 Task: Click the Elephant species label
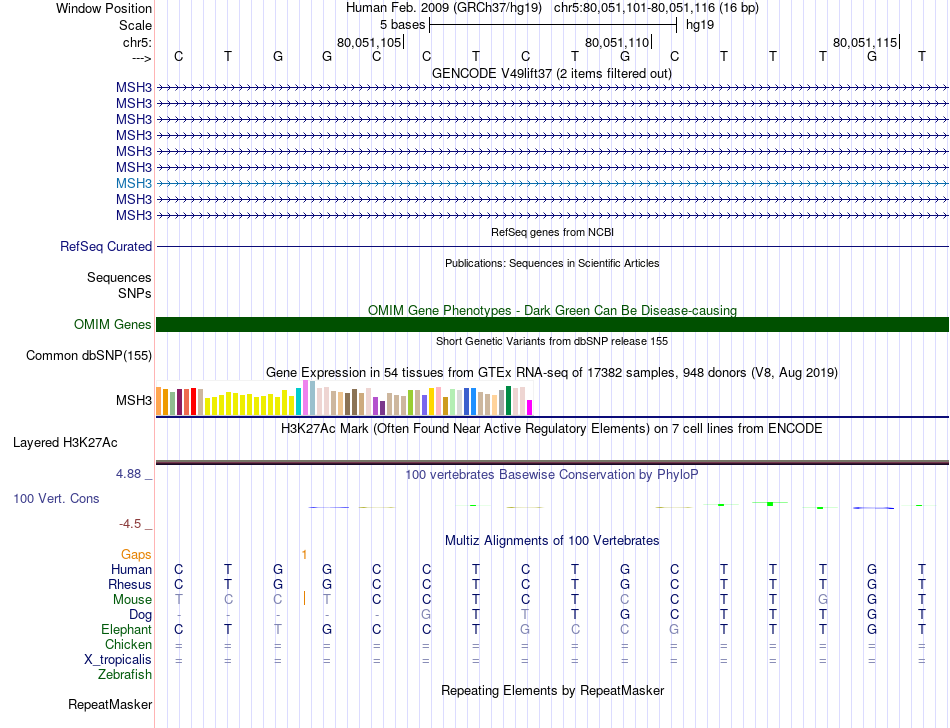[x=127, y=629]
